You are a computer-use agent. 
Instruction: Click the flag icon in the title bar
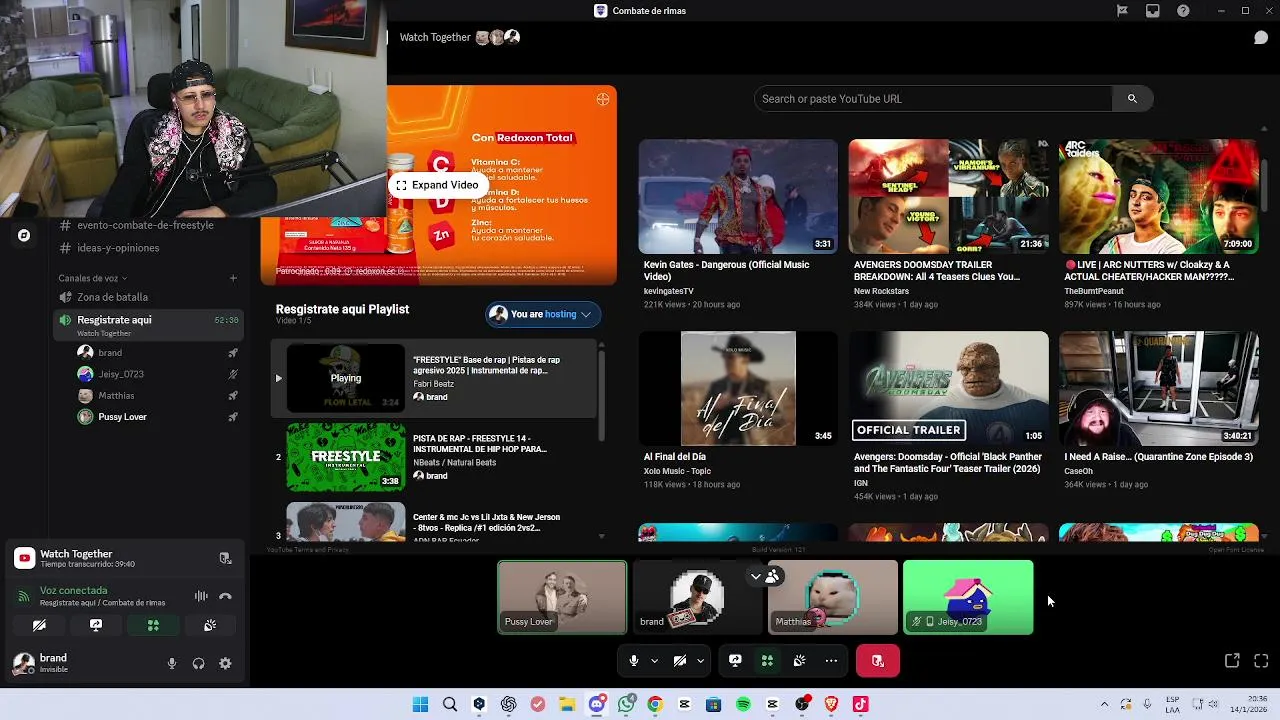pyautogui.click(x=1122, y=11)
